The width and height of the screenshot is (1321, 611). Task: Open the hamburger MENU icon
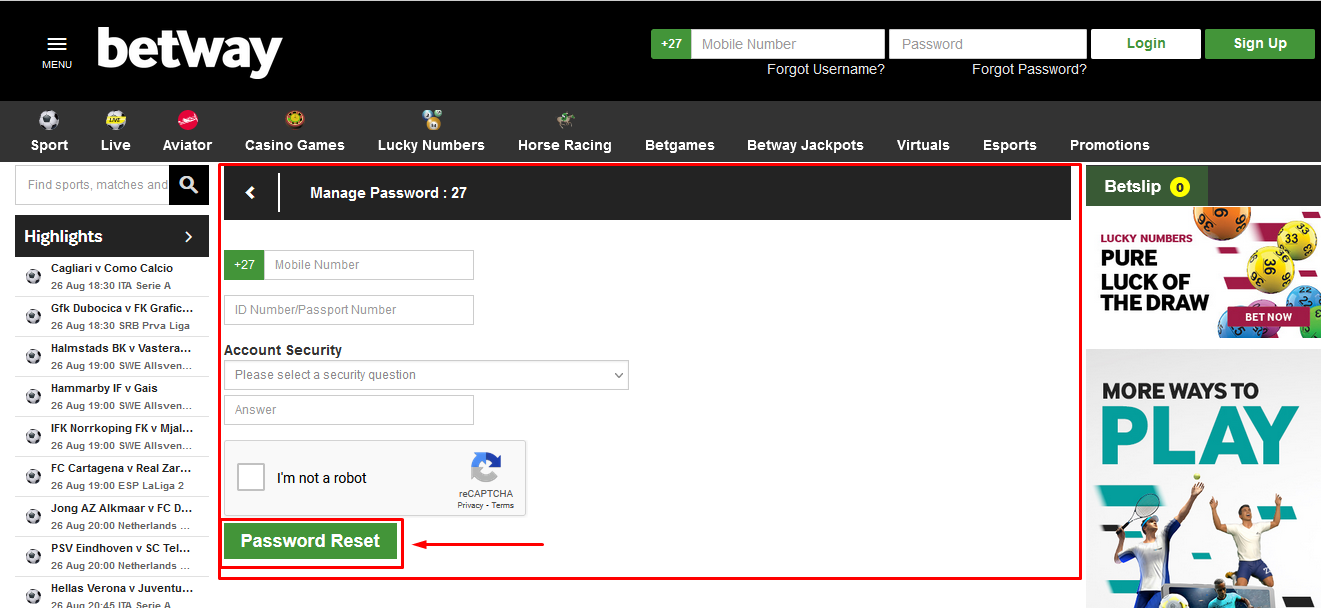57,45
